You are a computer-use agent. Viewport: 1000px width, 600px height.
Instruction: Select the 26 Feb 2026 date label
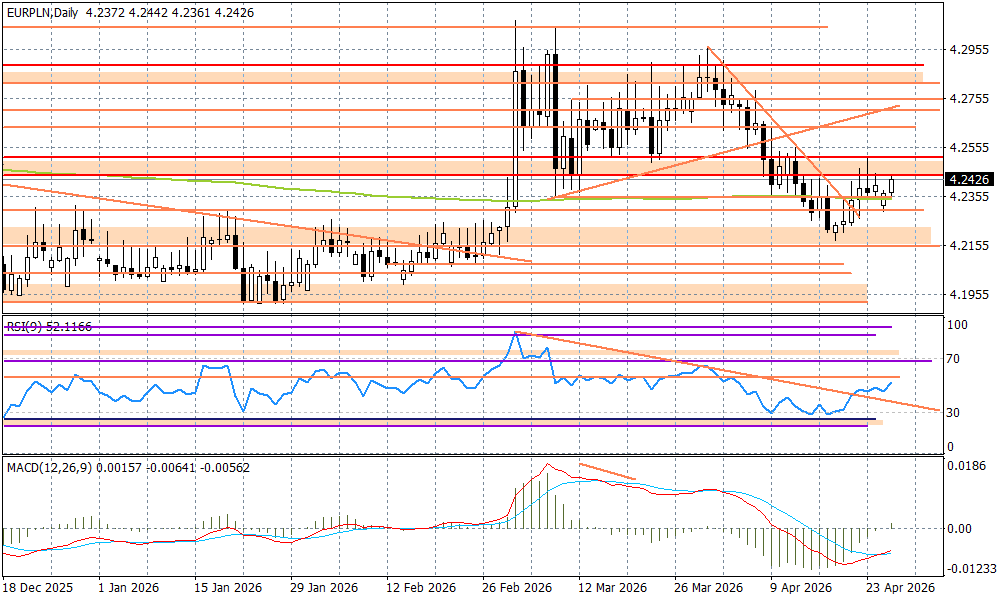[515, 589]
